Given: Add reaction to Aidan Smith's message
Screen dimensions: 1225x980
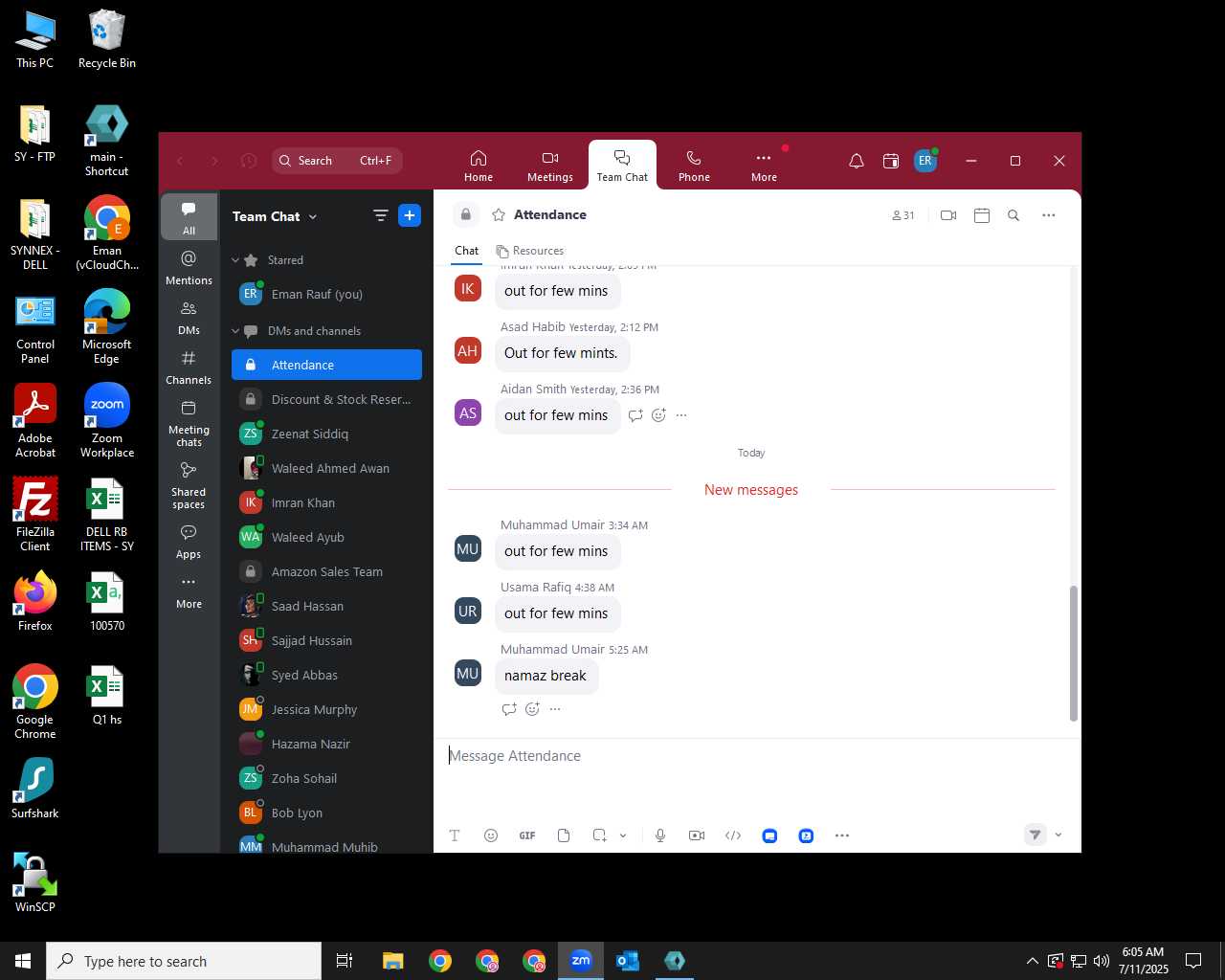Looking at the screenshot, I should [x=658, y=415].
